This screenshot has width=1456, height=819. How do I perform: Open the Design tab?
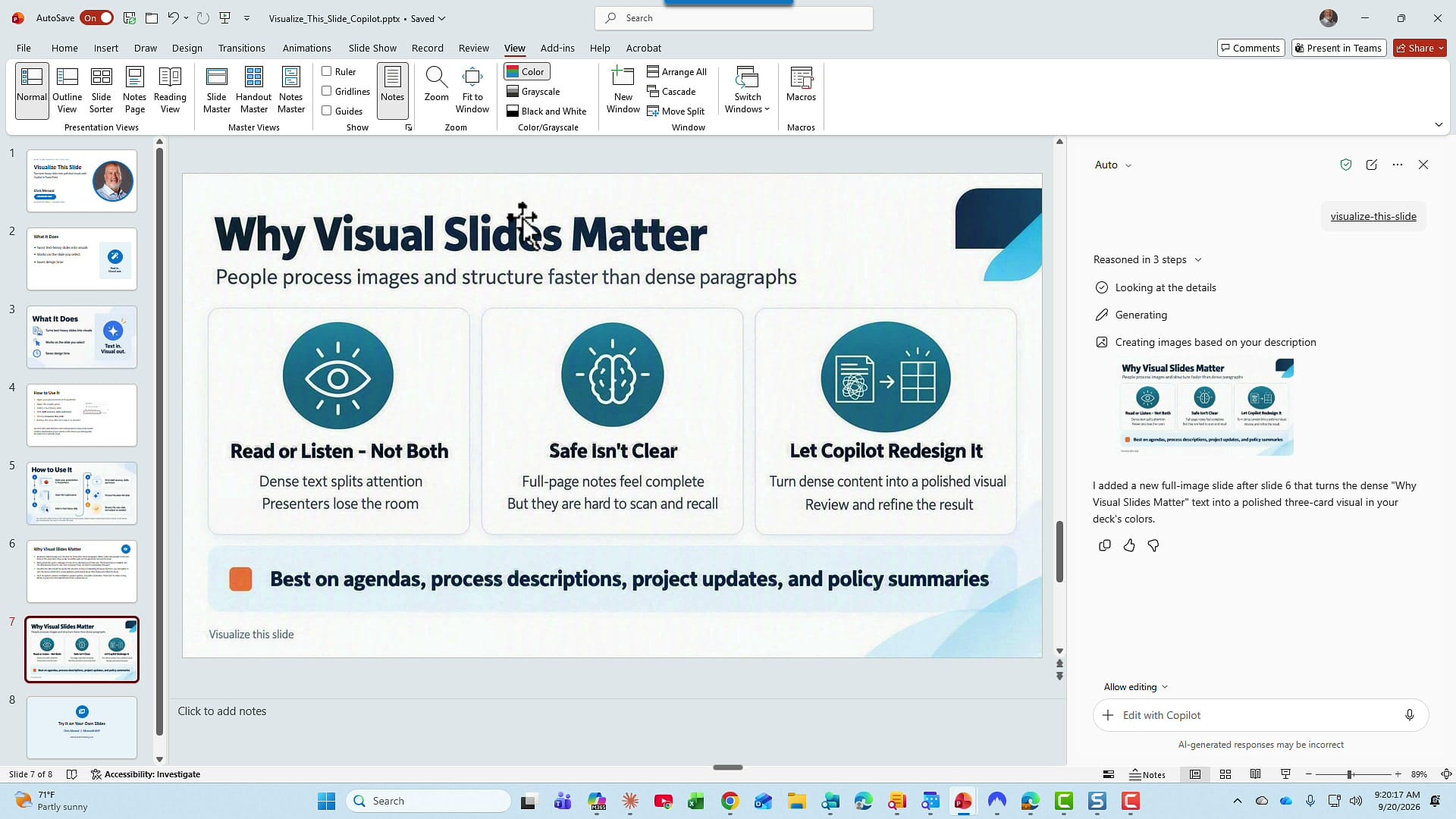click(x=187, y=48)
